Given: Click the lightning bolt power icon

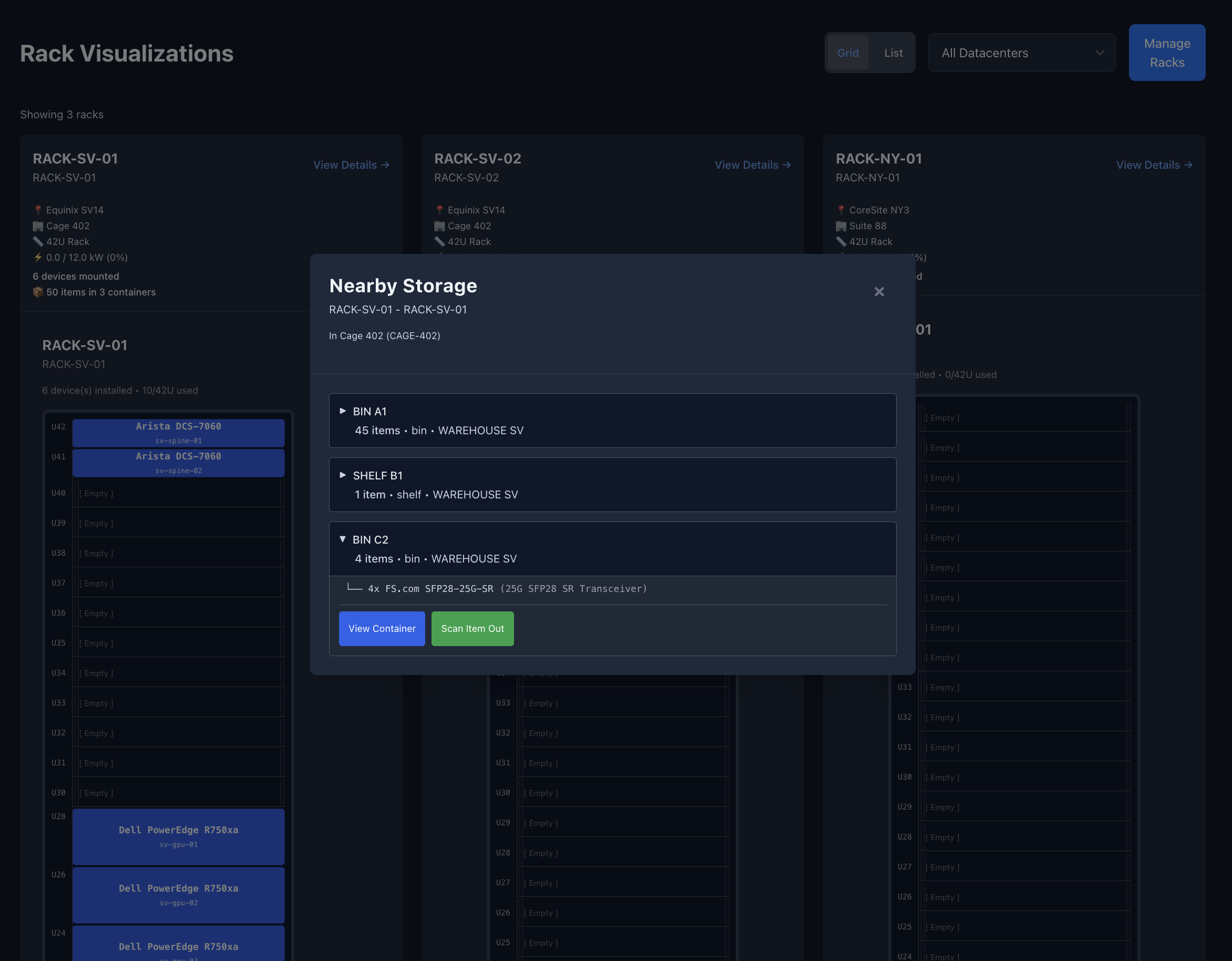Looking at the screenshot, I should click(x=38, y=257).
